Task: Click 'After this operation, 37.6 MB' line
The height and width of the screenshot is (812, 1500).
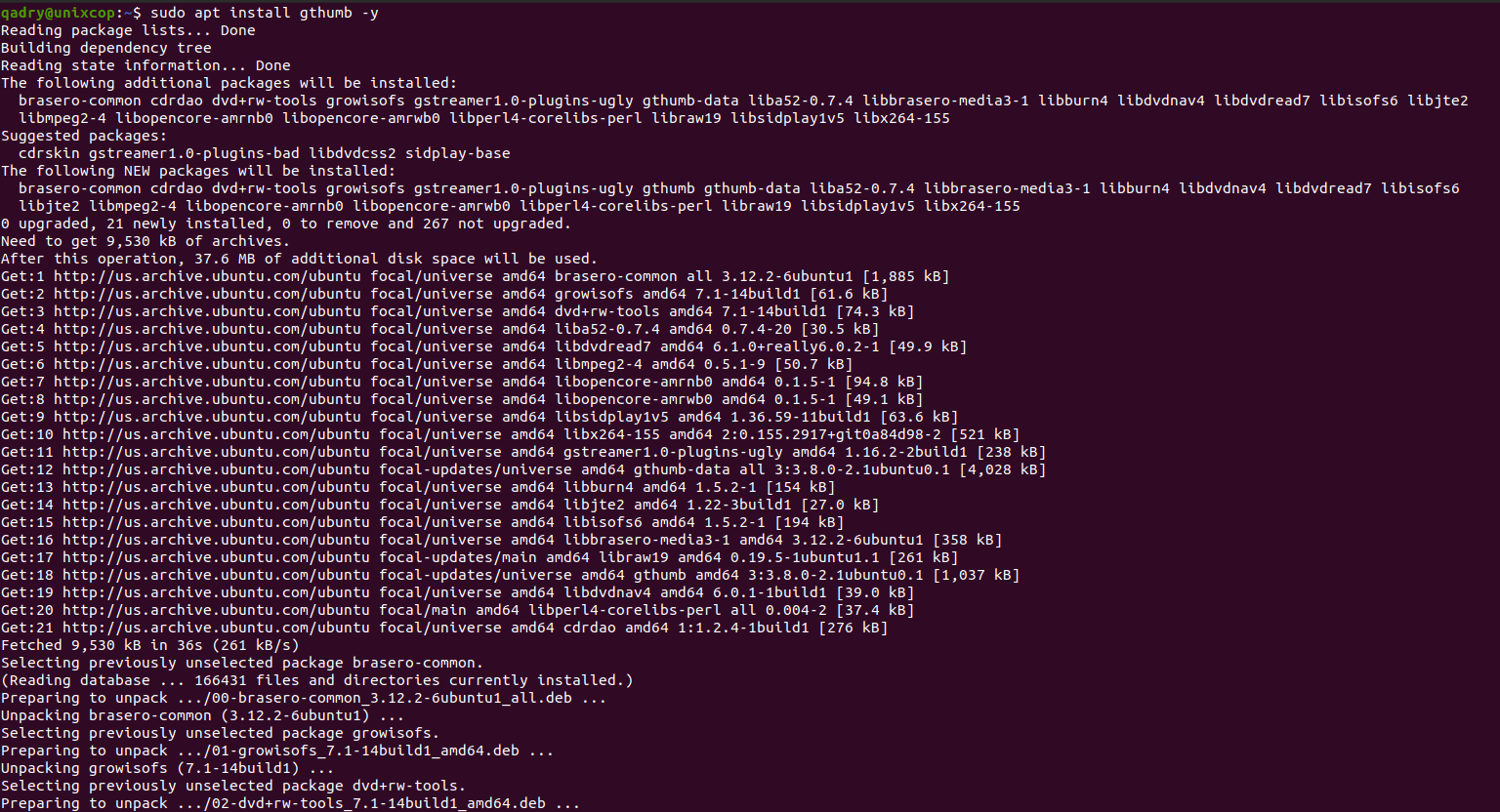Action: pyautogui.click(x=299, y=259)
